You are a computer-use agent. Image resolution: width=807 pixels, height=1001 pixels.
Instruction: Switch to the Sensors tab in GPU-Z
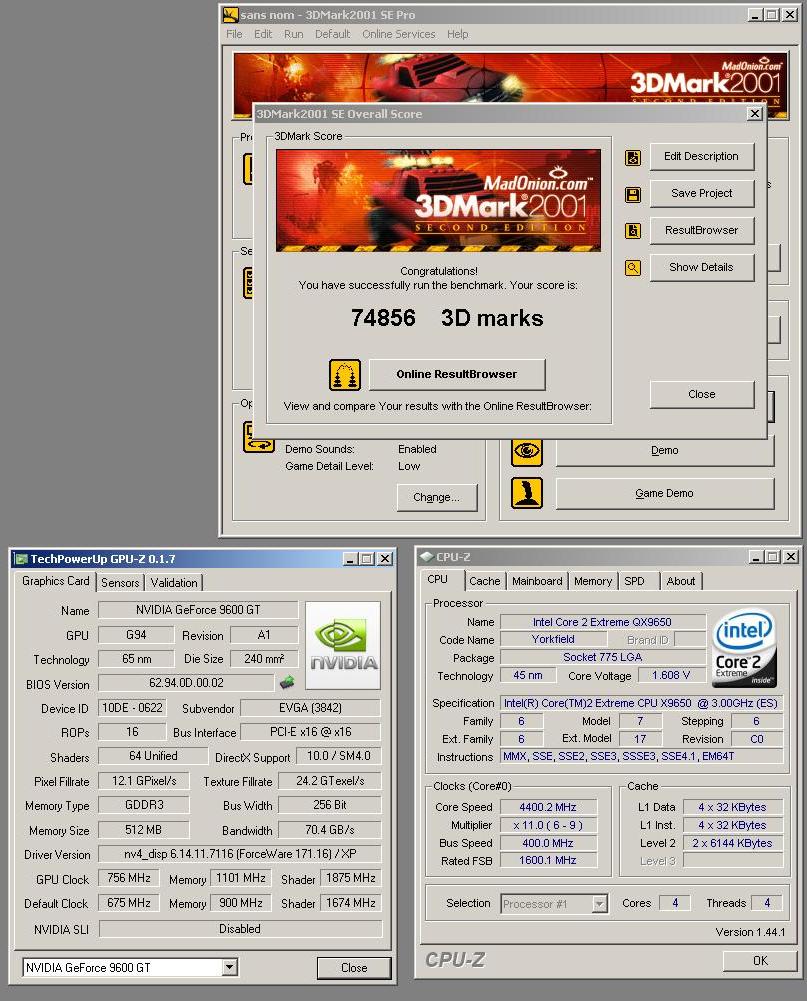(x=120, y=582)
